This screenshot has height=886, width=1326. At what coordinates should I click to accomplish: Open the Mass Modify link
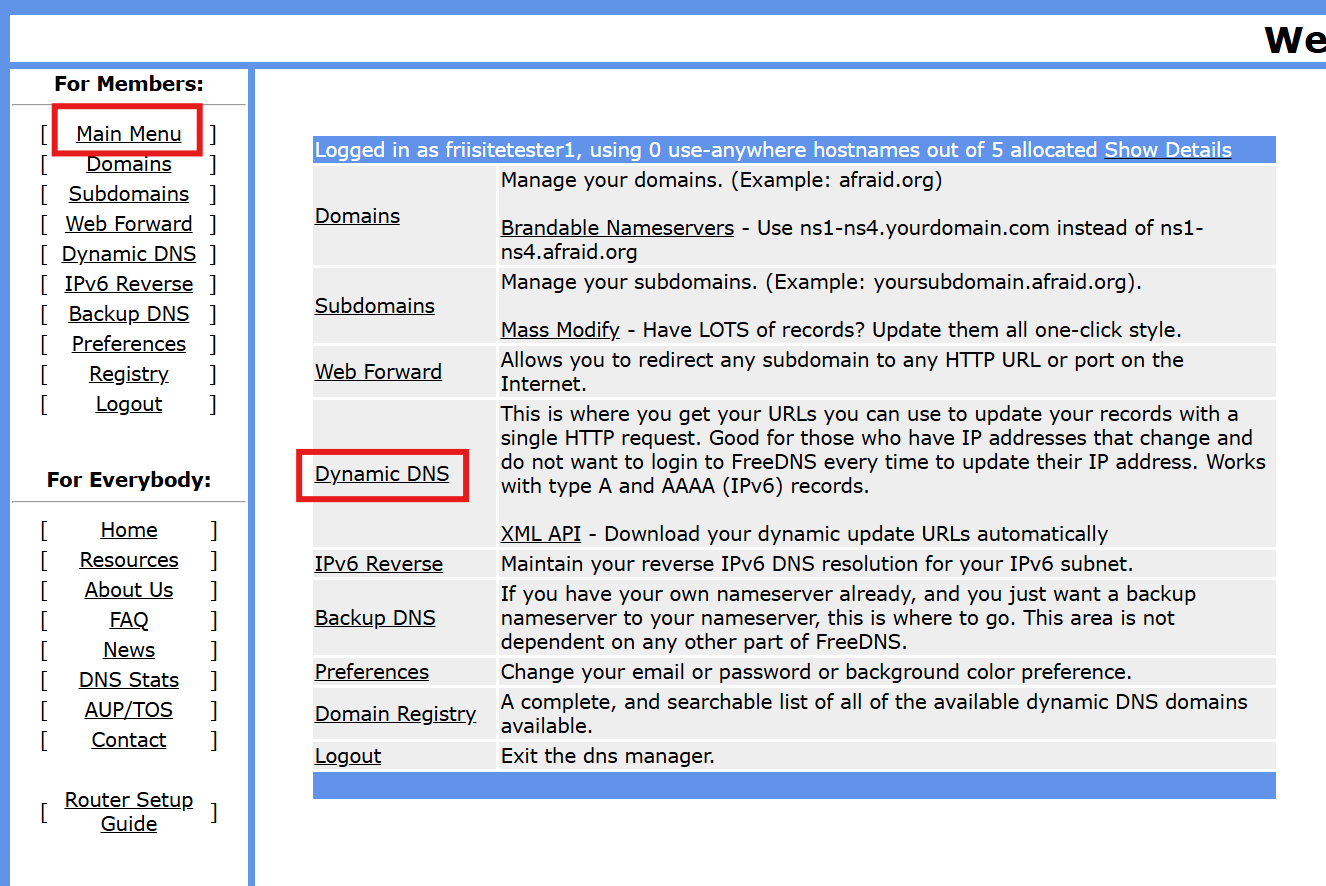pos(560,330)
